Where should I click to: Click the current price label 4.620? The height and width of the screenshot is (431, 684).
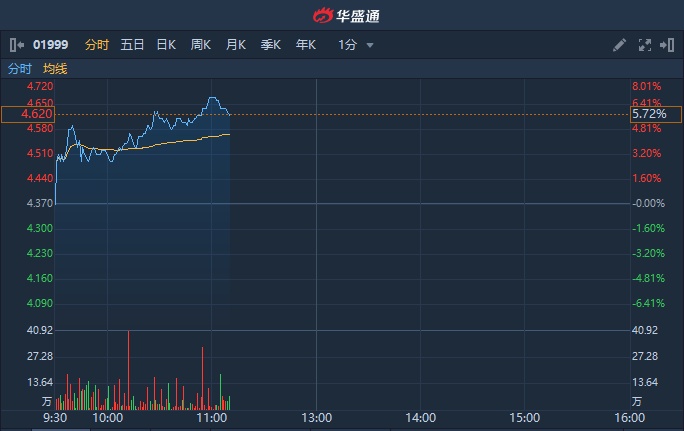(27, 115)
